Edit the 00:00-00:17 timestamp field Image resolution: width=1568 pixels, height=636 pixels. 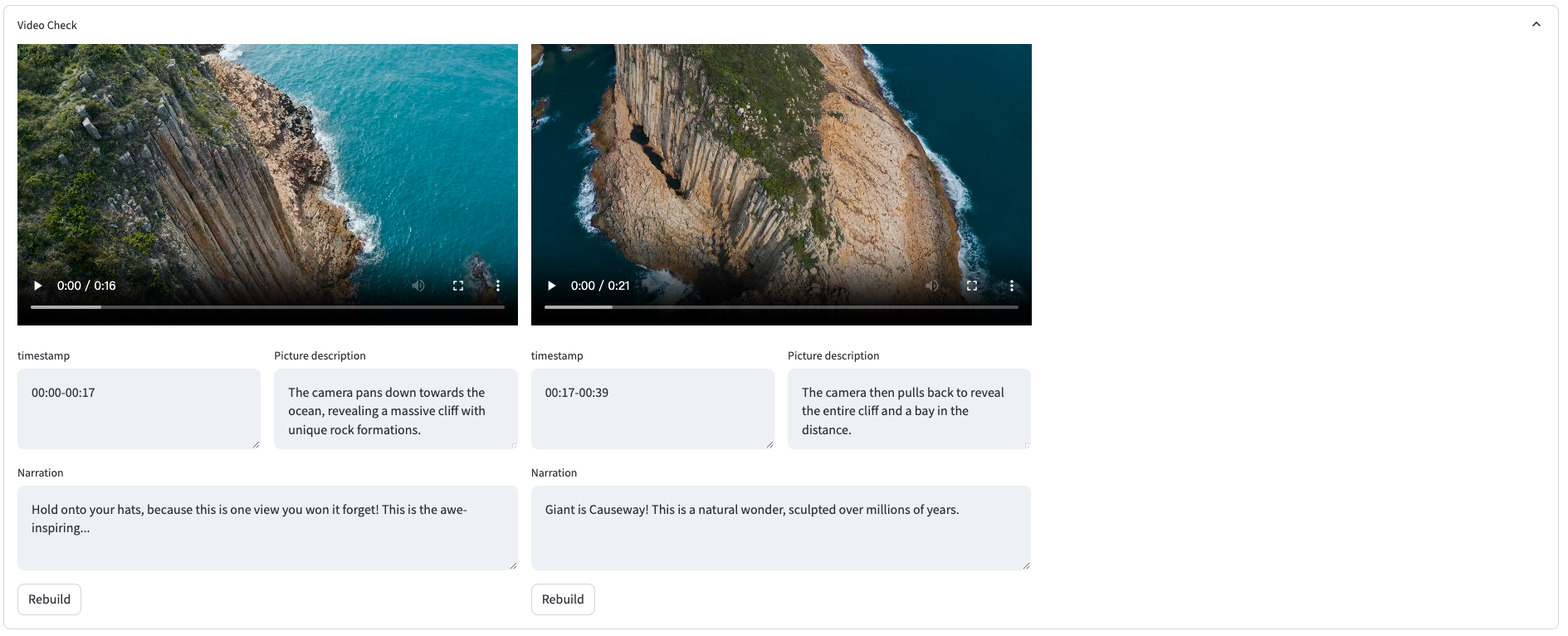(x=139, y=409)
